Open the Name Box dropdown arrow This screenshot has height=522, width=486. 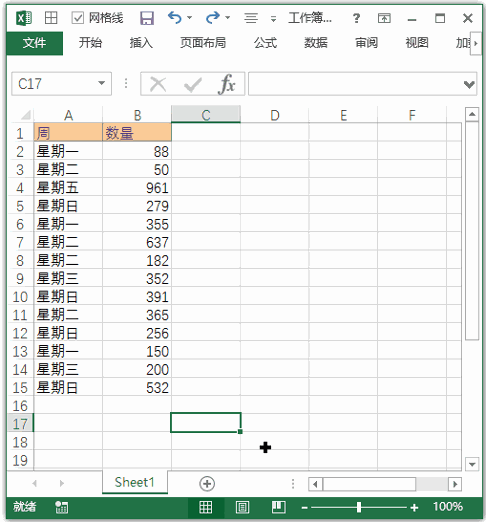point(102,83)
